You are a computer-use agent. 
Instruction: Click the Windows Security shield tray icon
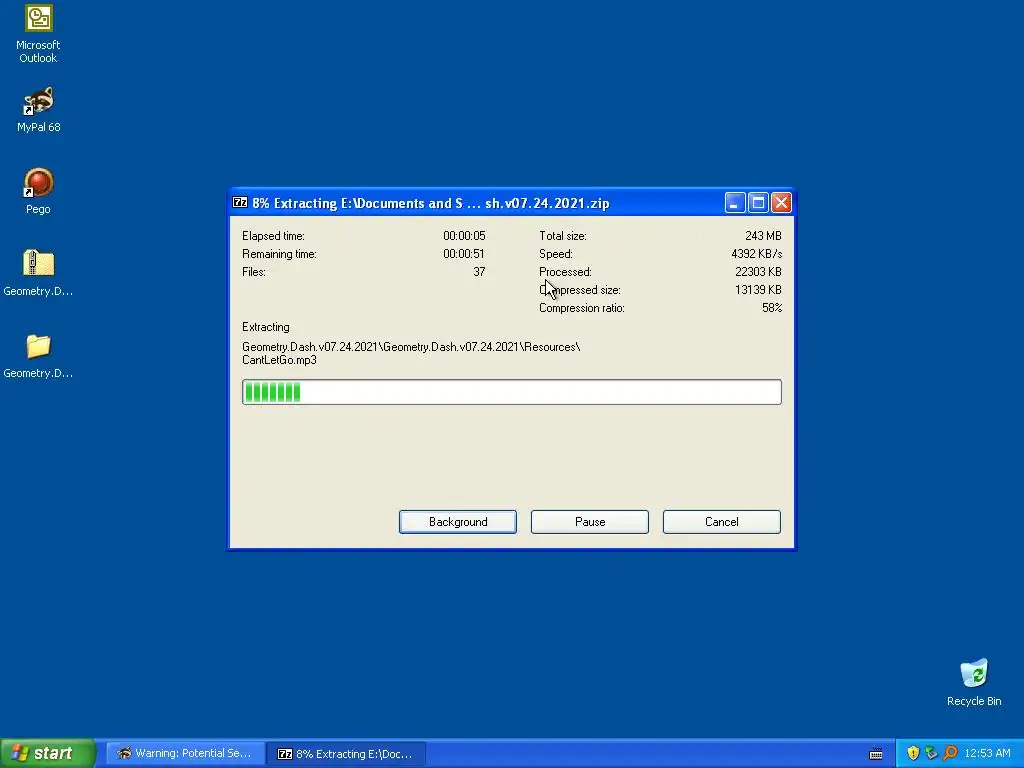pos(913,753)
